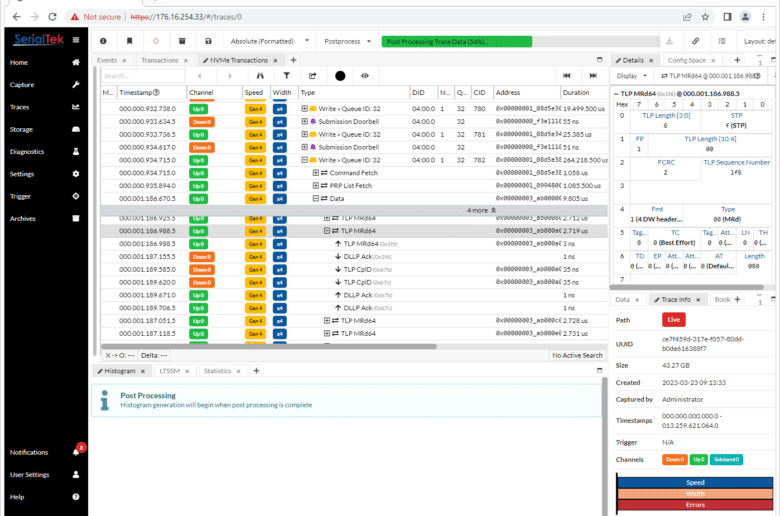This screenshot has width=780, height=516.
Task: Expand Write Queue ID 32 row CID 781
Action: [304, 134]
